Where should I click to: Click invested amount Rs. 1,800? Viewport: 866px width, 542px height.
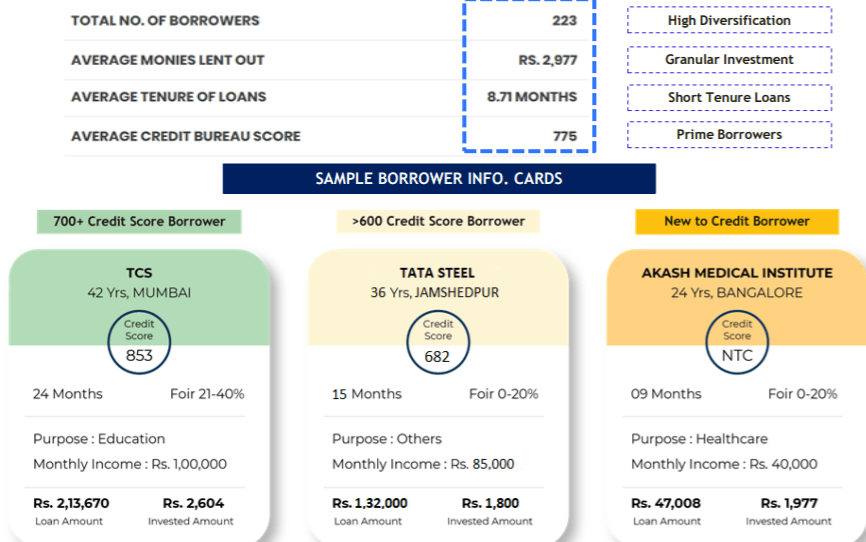click(490, 503)
